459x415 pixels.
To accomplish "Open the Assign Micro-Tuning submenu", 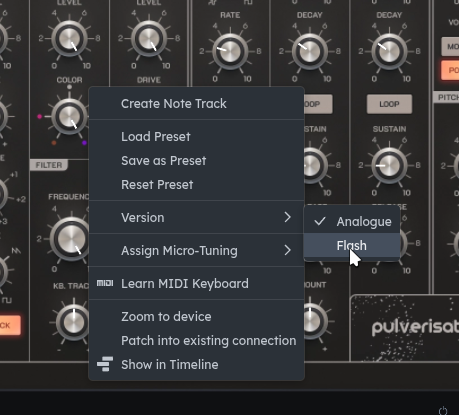I will point(196,250).
